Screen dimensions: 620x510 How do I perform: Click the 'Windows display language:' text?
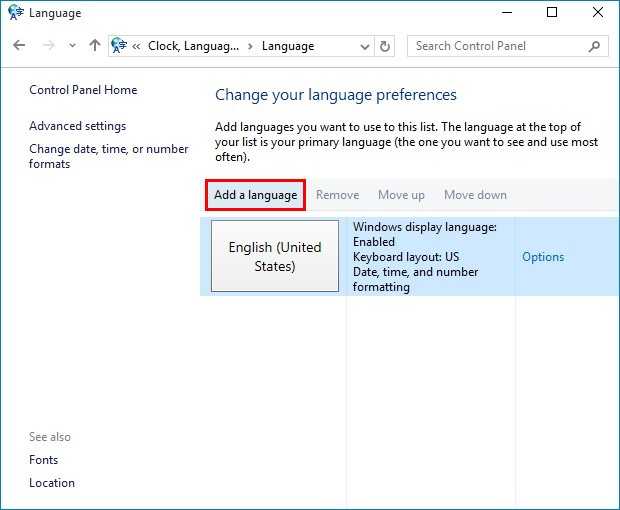click(425, 227)
